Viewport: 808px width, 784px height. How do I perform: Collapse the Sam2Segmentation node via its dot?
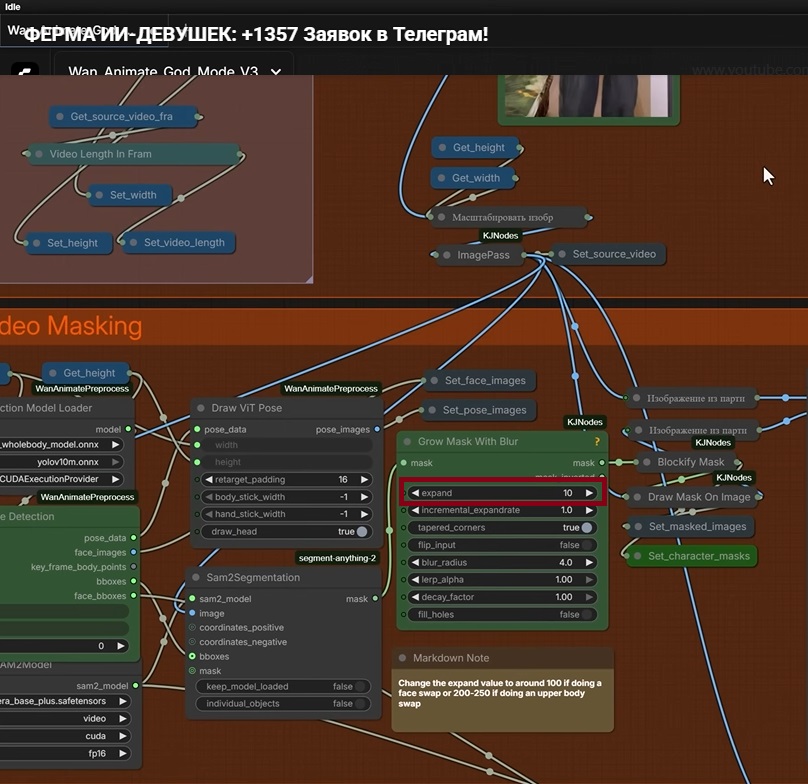pyautogui.click(x=196, y=577)
